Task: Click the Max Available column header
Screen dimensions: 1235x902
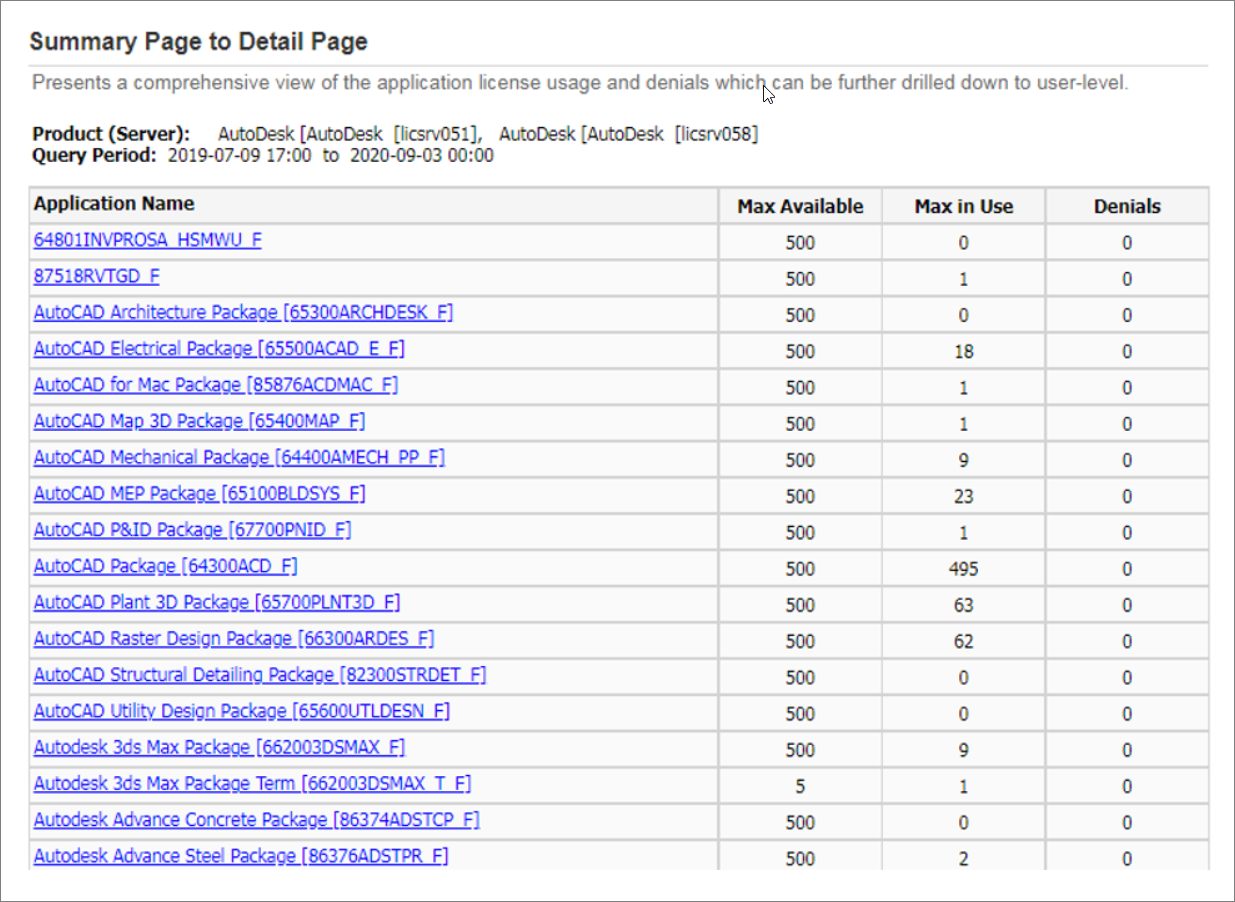Action: point(800,207)
